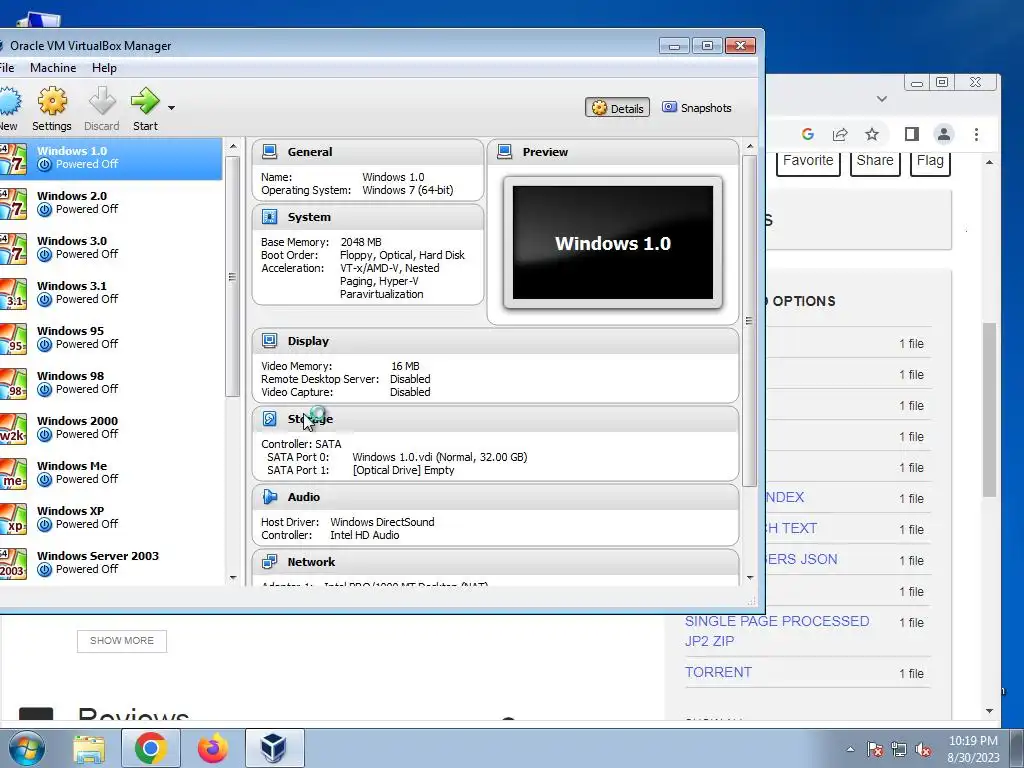Screen dimensions: 1024x768
Task: Switch to Chrome on the taskbar
Action: coord(151,749)
